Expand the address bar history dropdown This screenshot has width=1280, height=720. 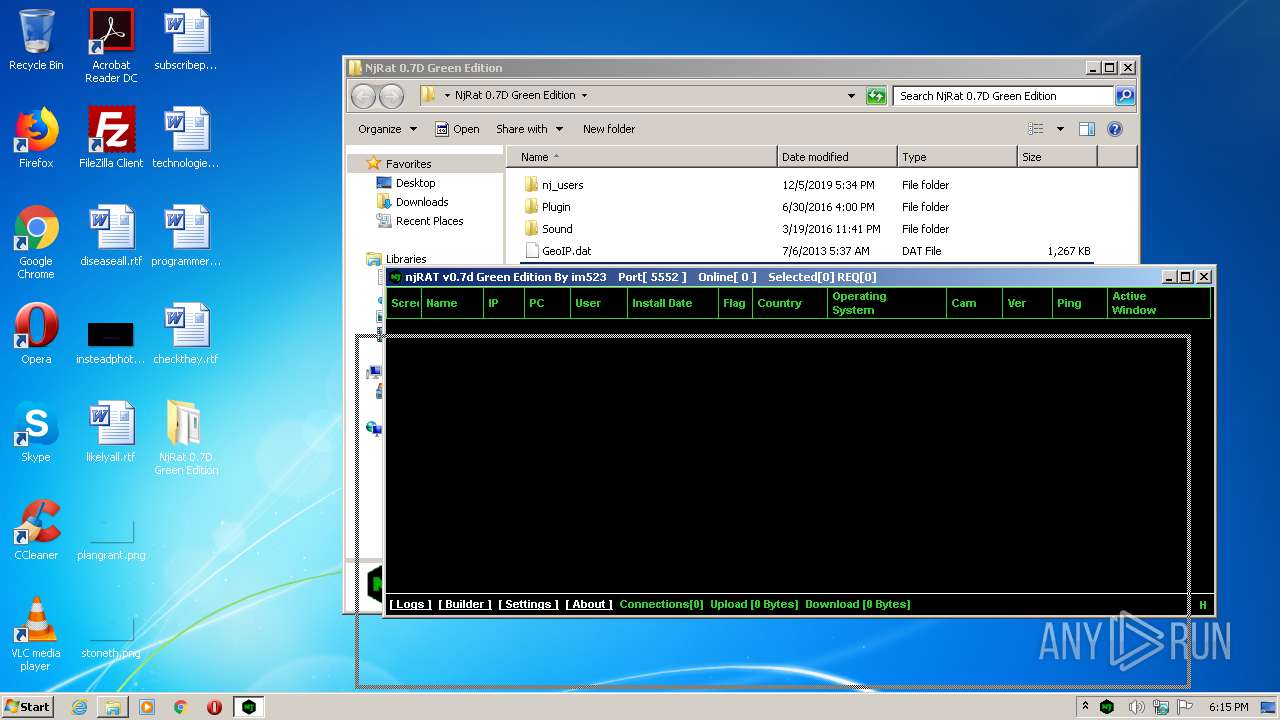point(851,96)
